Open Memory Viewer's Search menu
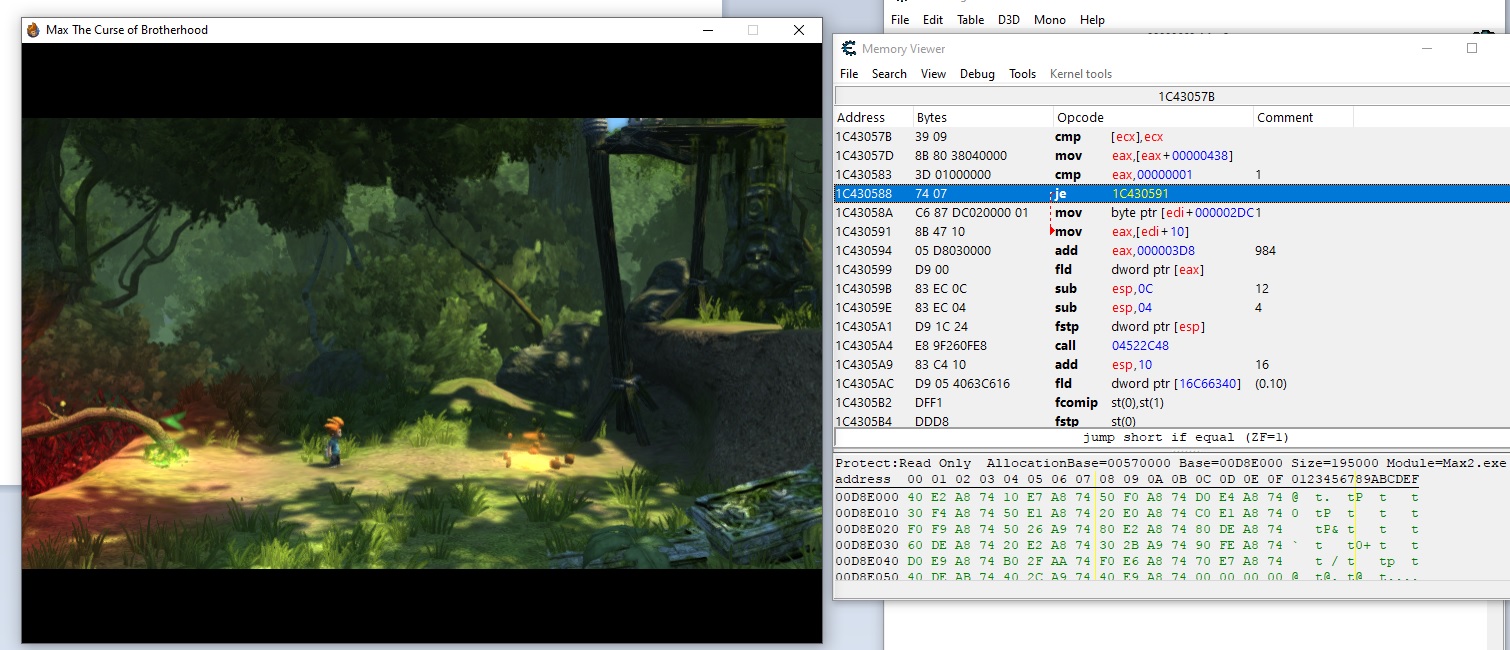Screen dimensions: 1510x650 888,74
